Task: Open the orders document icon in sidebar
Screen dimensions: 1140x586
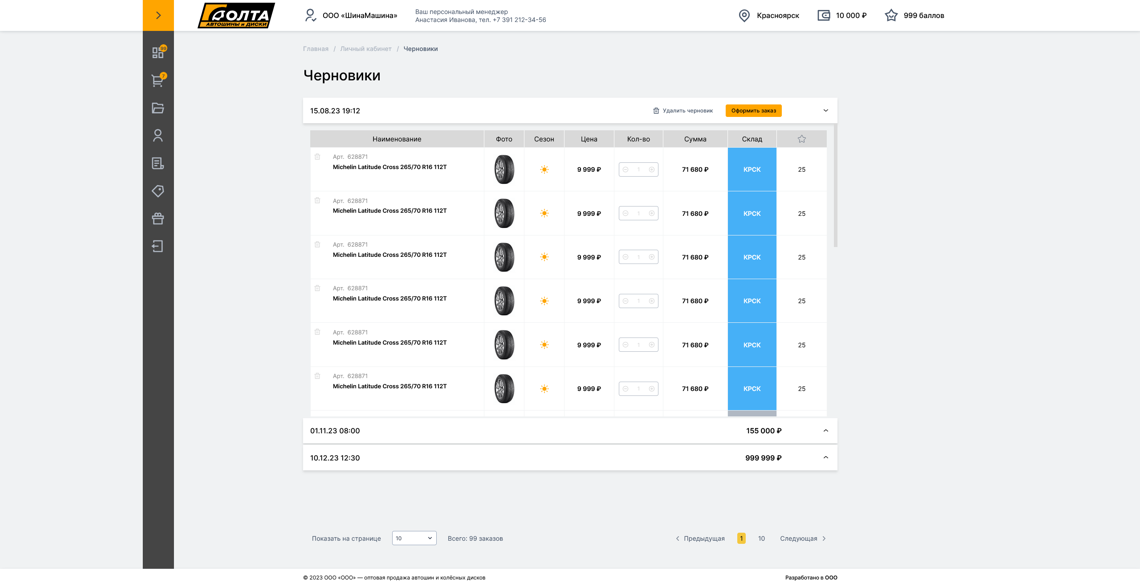Action: pos(158,163)
